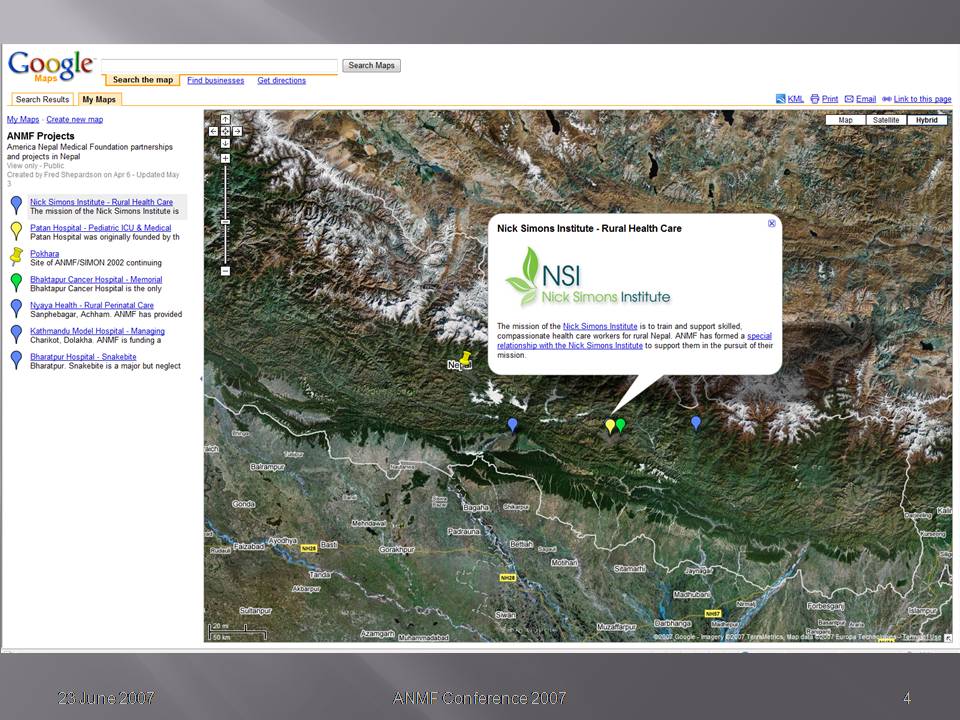Close the Nick Simons Institute info bubble
This screenshot has height=720, width=960.
point(772,223)
